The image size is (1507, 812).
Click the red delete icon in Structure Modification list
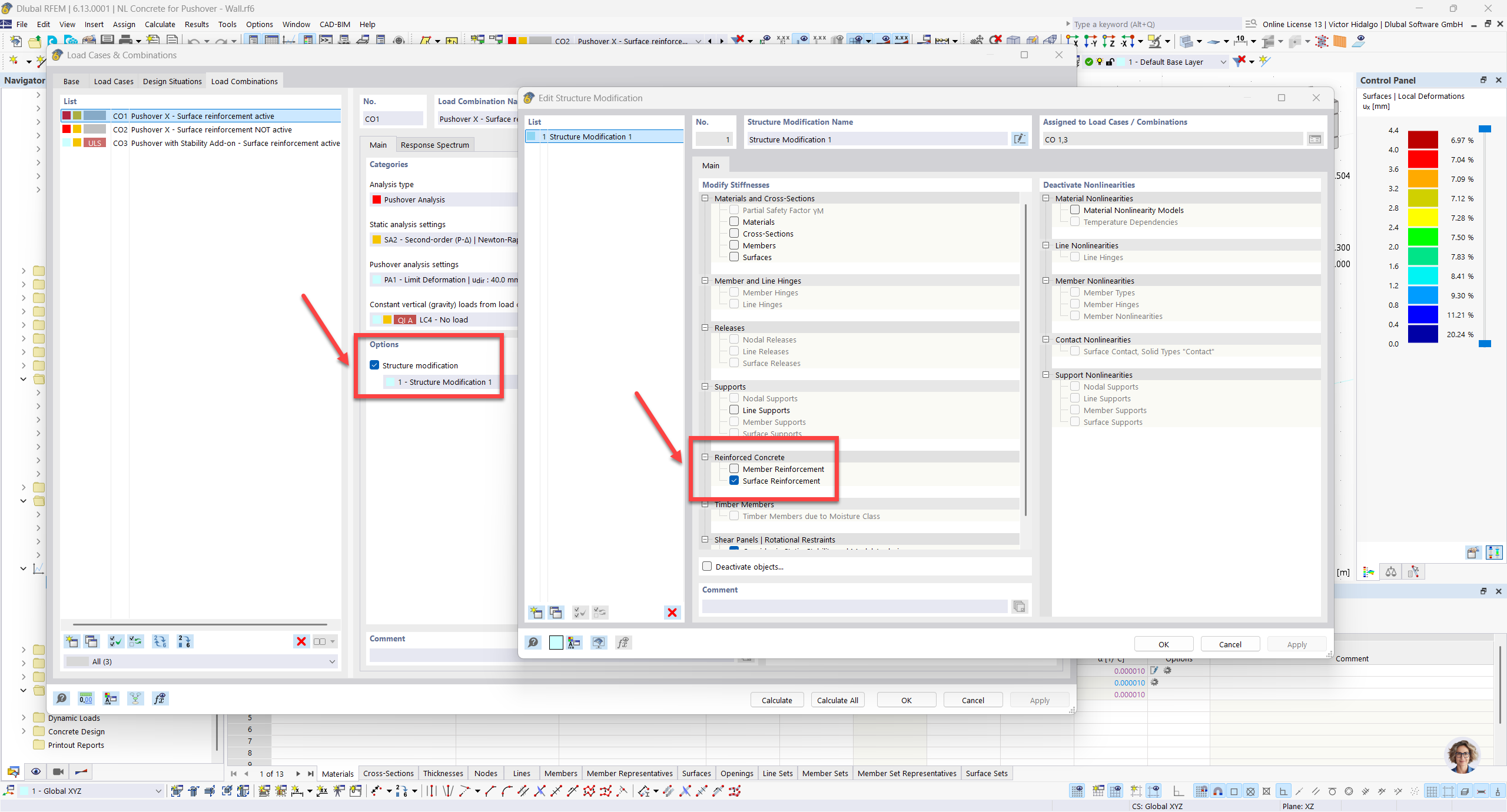pyautogui.click(x=672, y=613)
